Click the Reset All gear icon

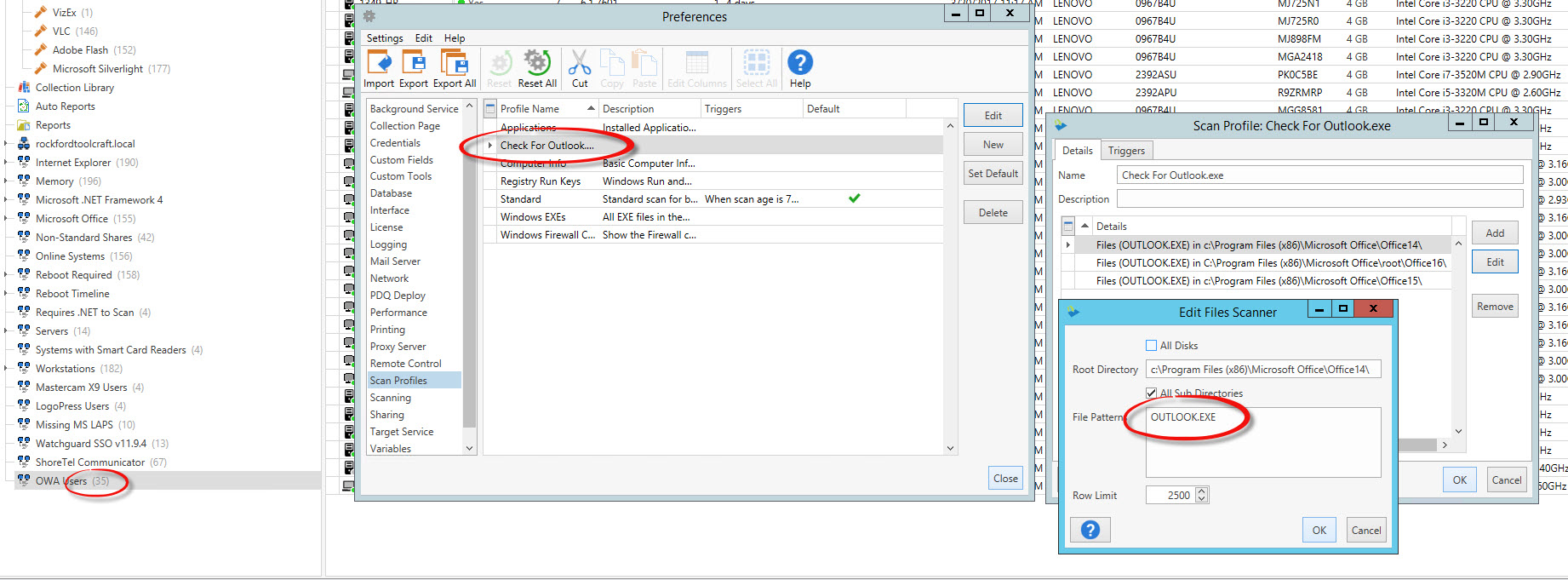click(536, 64)
